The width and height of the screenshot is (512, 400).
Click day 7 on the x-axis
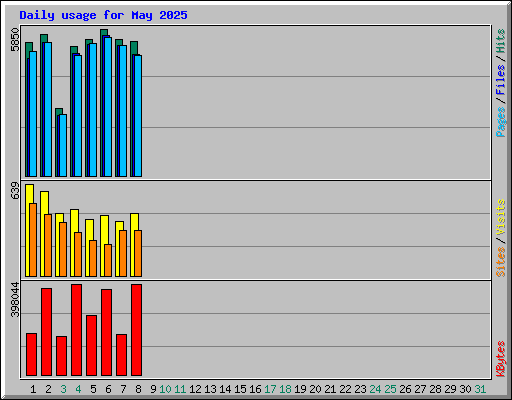tap(123, 389)
